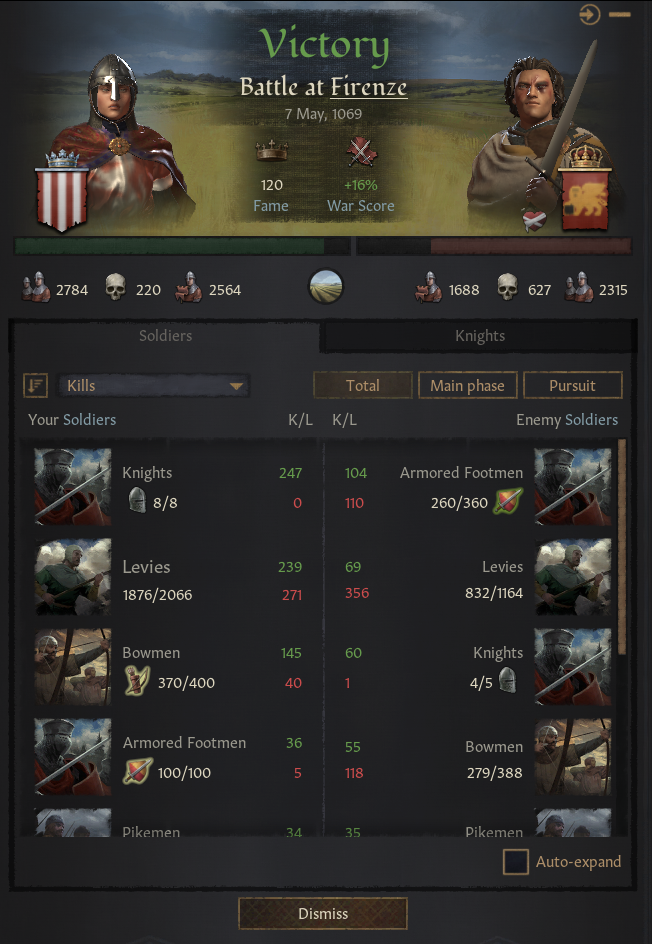Viewport: 652px width, 944px height.
Task: Enable the Auto-expand checkbox
Action: tap(515, 862)
